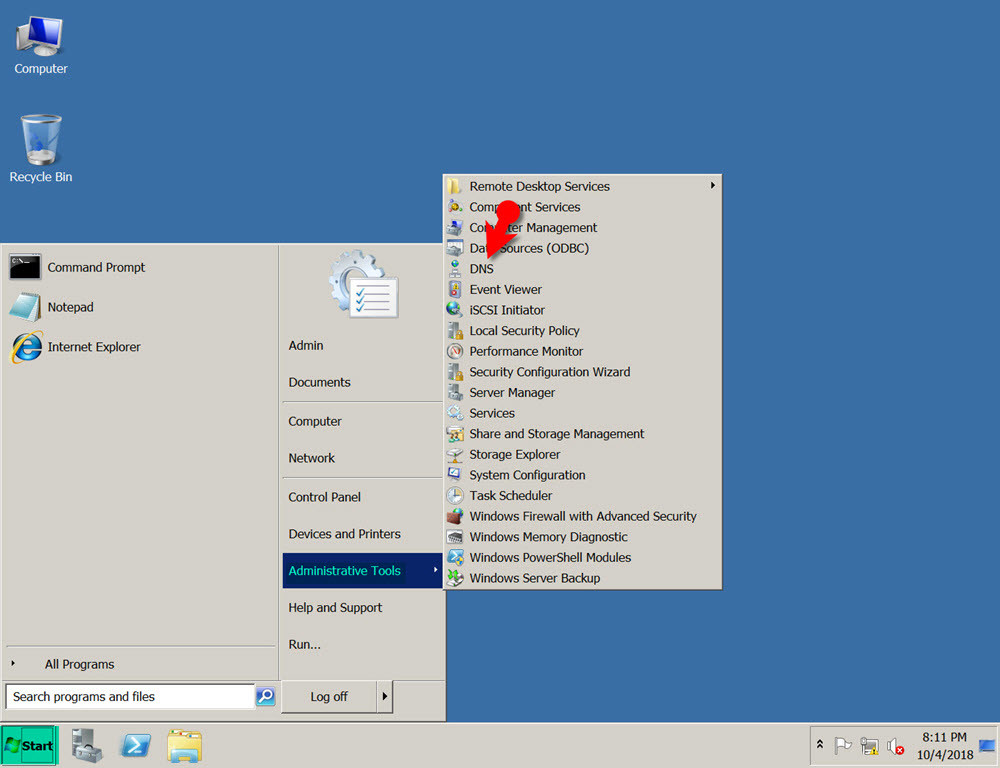Click the Event Viewer icon
Image resolution: width=1000 pixels, height=768 pixels.
coord(454,290)
